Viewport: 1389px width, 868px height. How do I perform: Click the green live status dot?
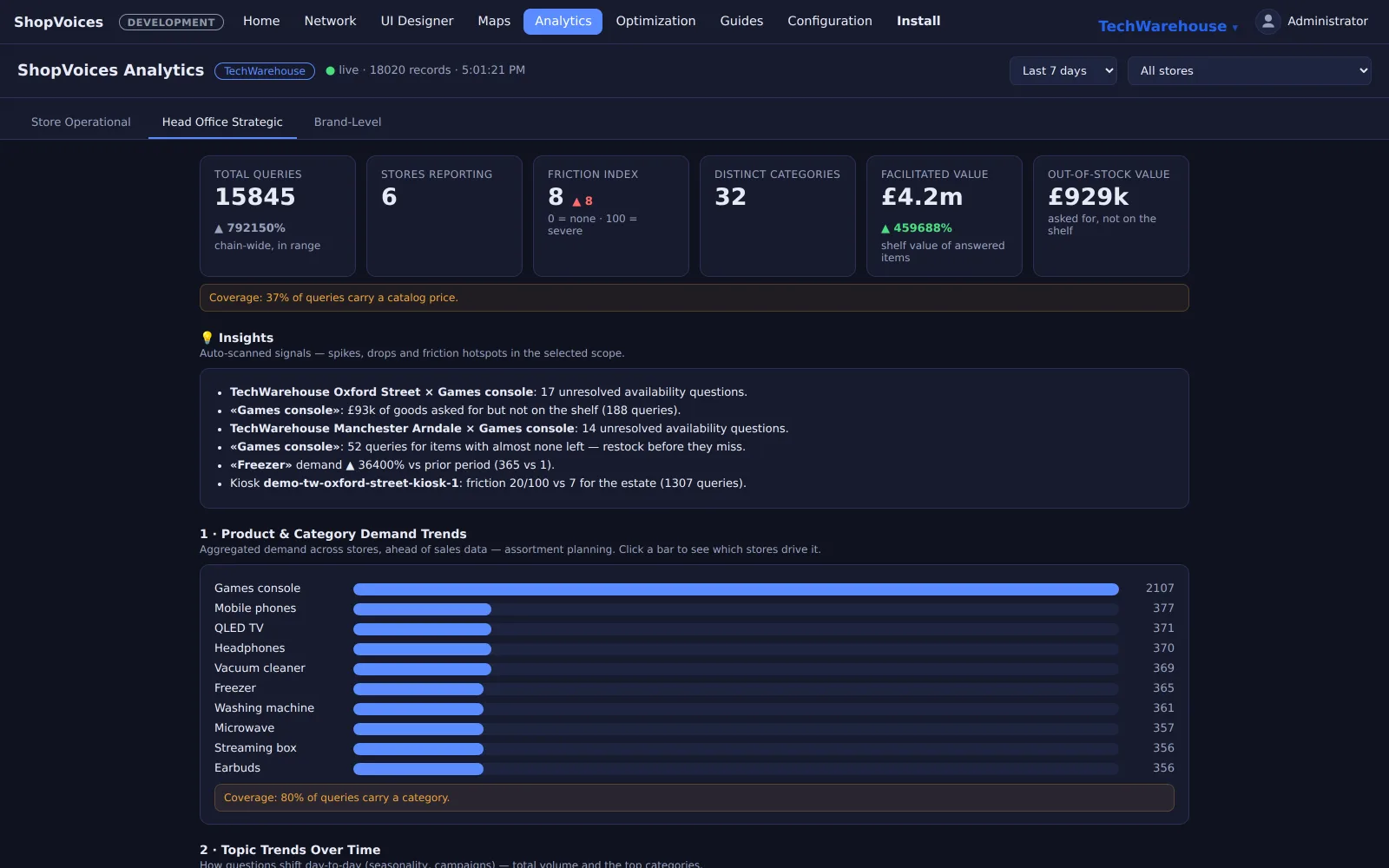tap(330, 71)
